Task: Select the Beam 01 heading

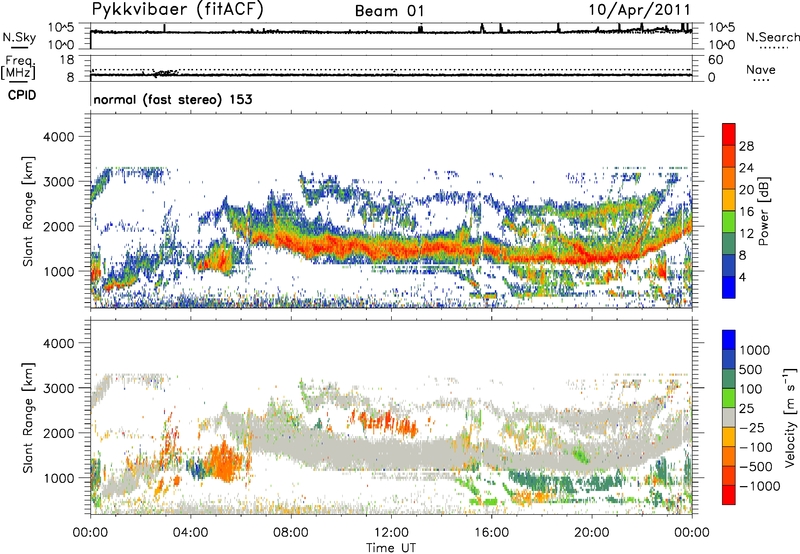Action: pyautogui.click(x=389, y=11)
